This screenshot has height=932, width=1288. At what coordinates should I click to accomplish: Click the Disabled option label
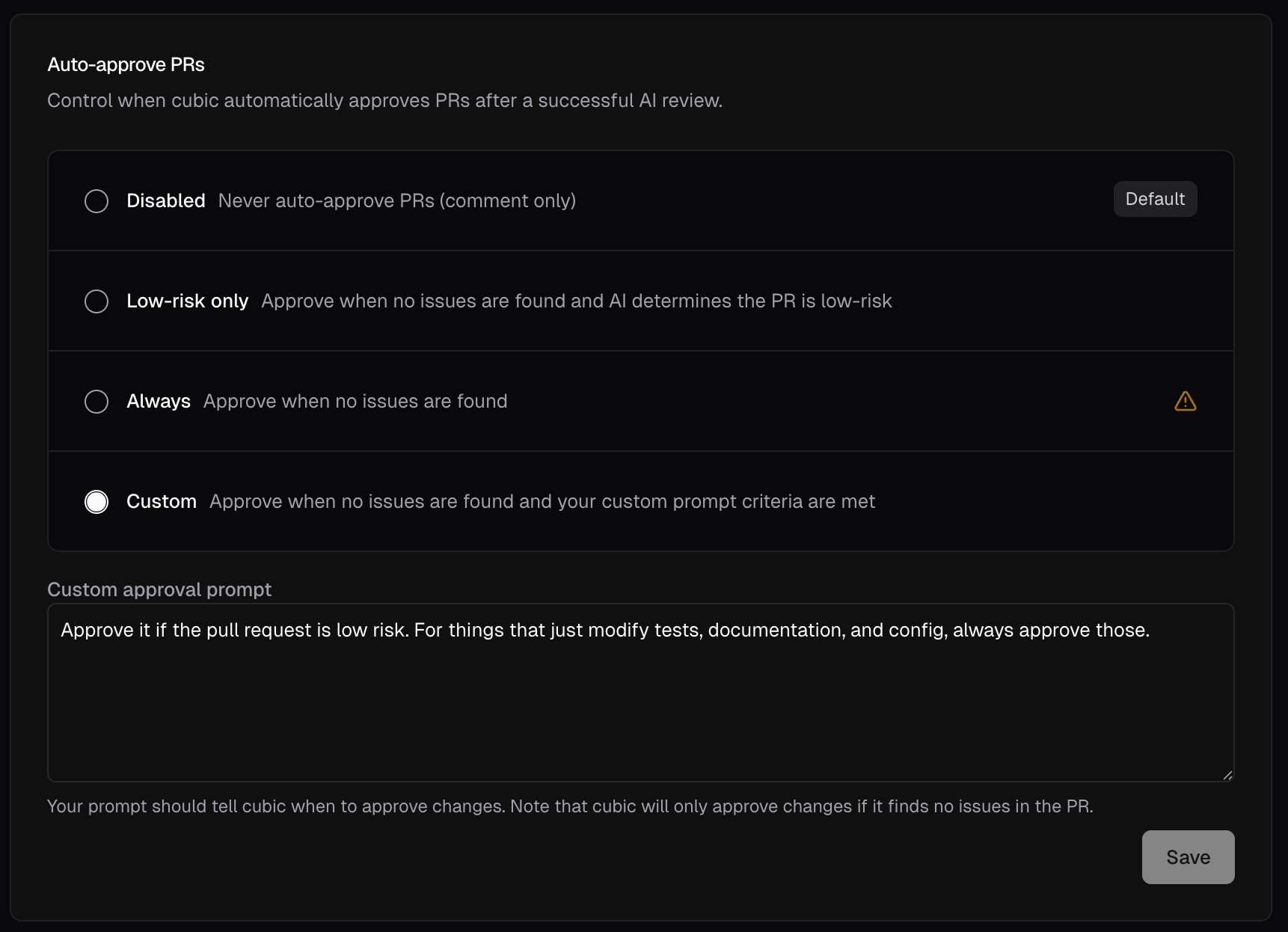click(165, 200)
